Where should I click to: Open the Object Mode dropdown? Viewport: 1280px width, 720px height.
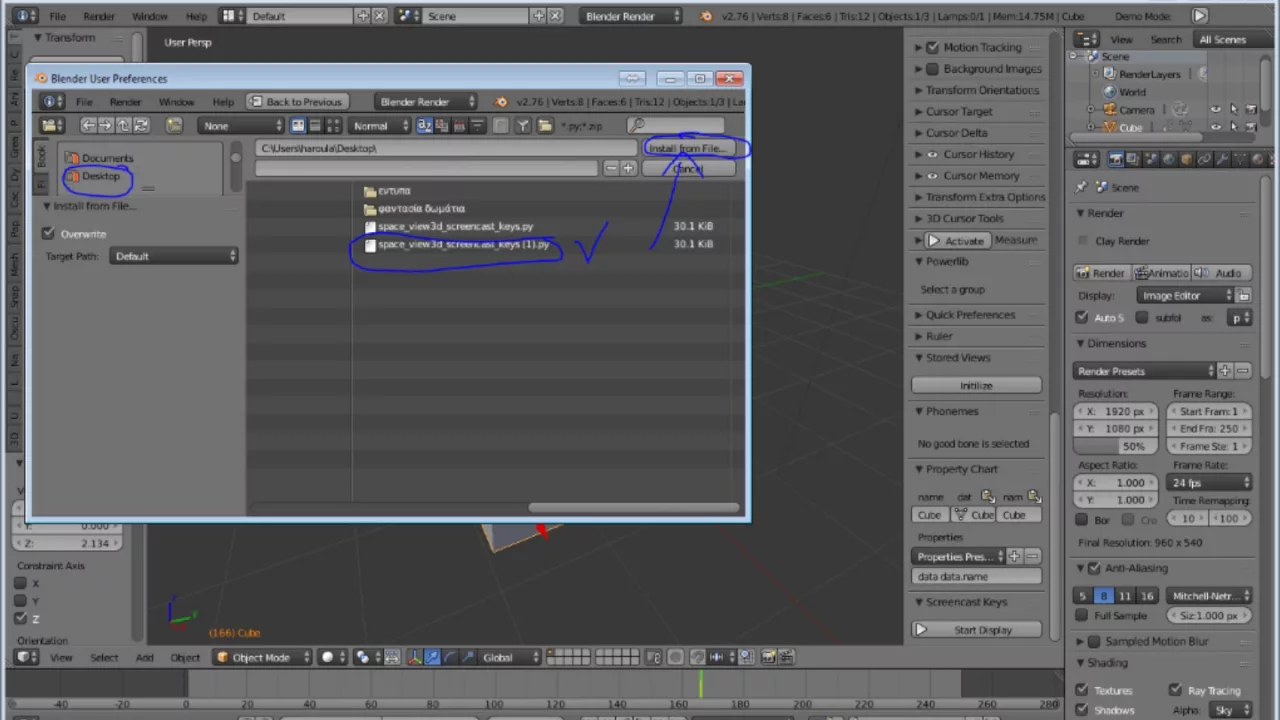pyautogui.click(x=262, y=657)
